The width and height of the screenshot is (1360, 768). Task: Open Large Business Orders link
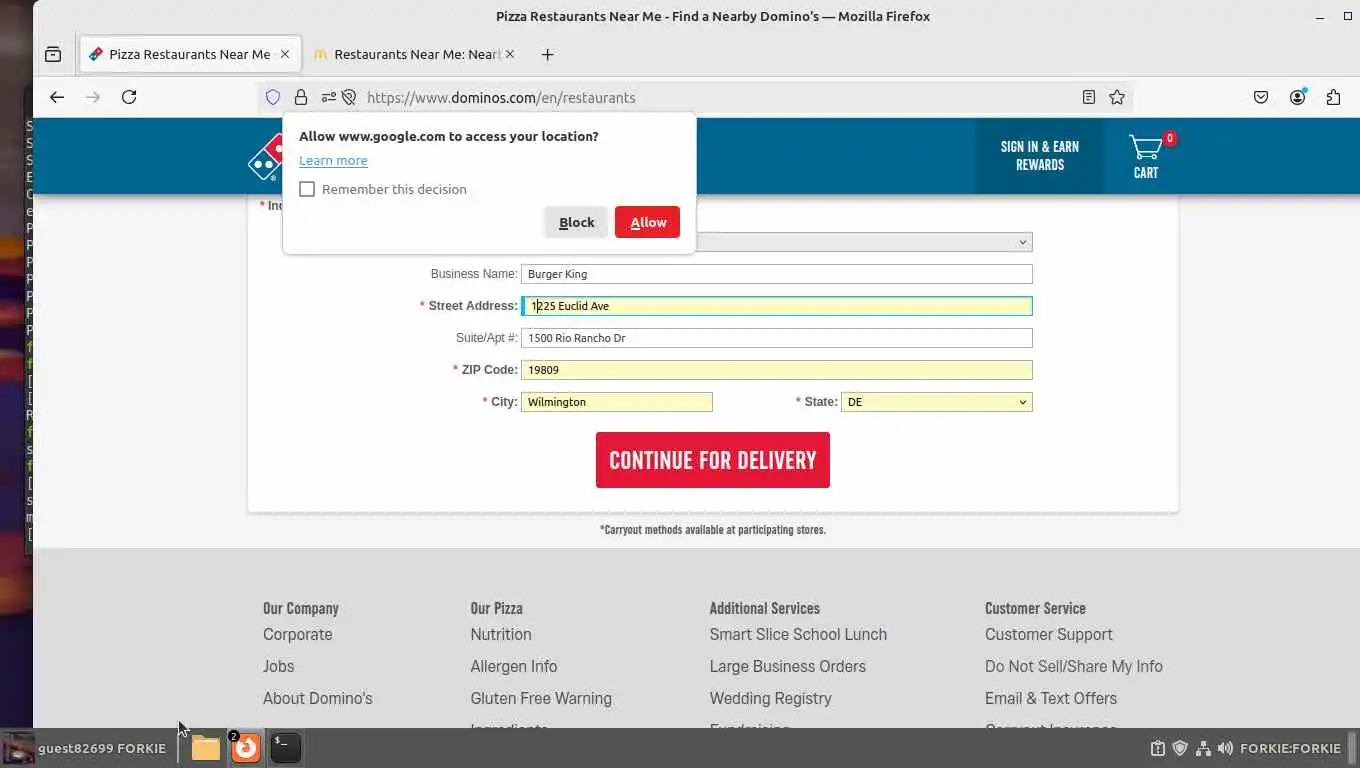click(788, 666)
